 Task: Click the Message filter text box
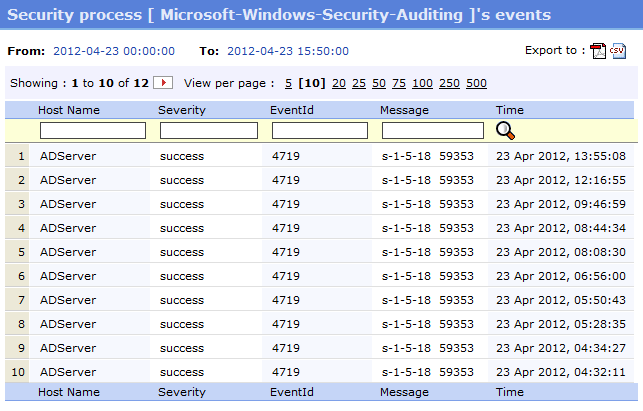click(433, 131)
